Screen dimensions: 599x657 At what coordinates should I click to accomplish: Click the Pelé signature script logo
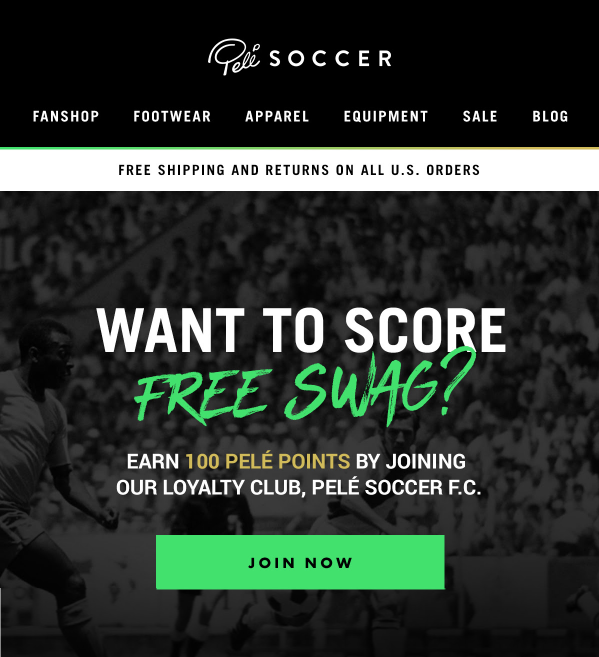point(234,57)
